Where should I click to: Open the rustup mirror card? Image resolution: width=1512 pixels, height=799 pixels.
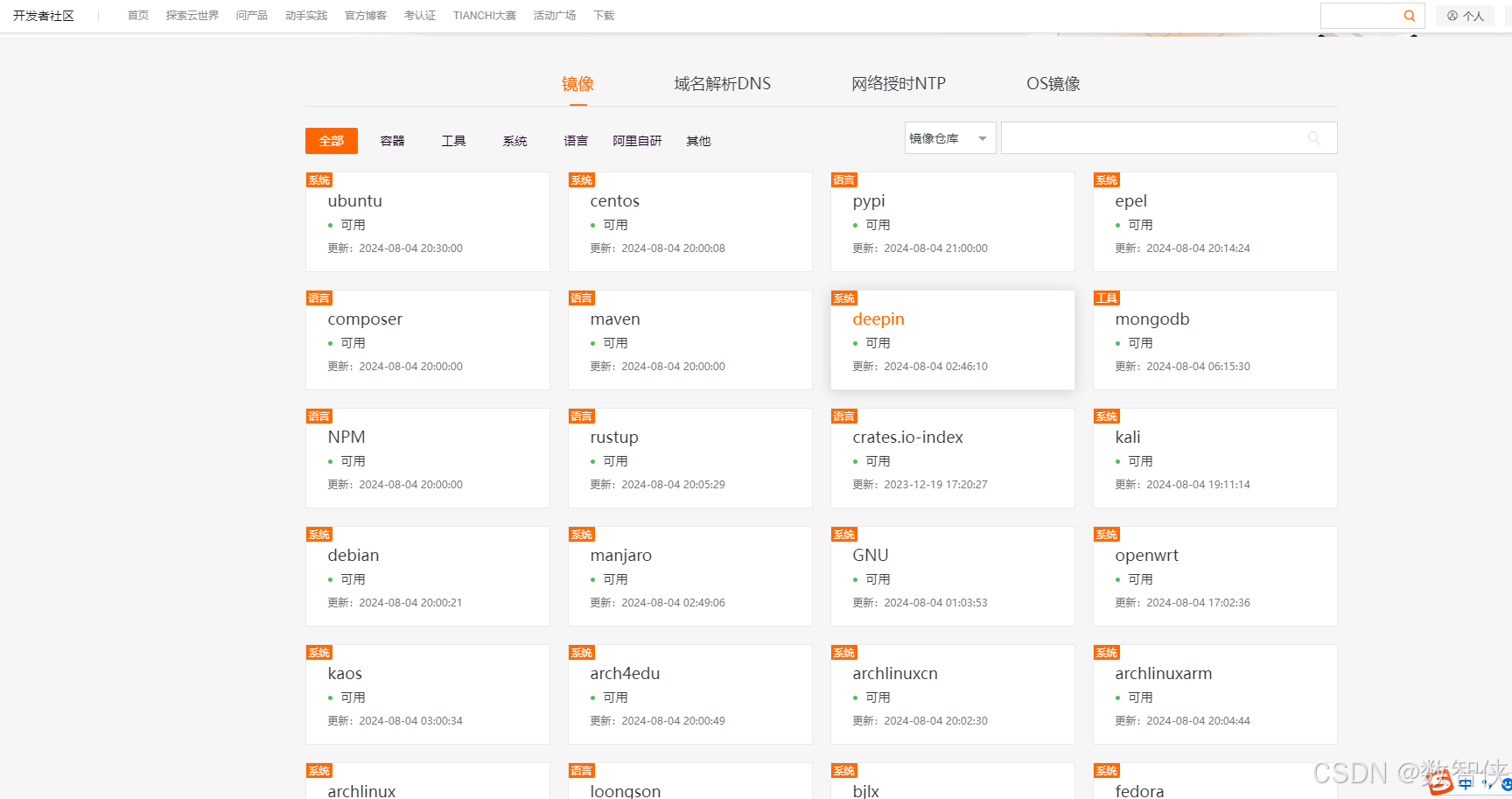(x=690, y=458)
